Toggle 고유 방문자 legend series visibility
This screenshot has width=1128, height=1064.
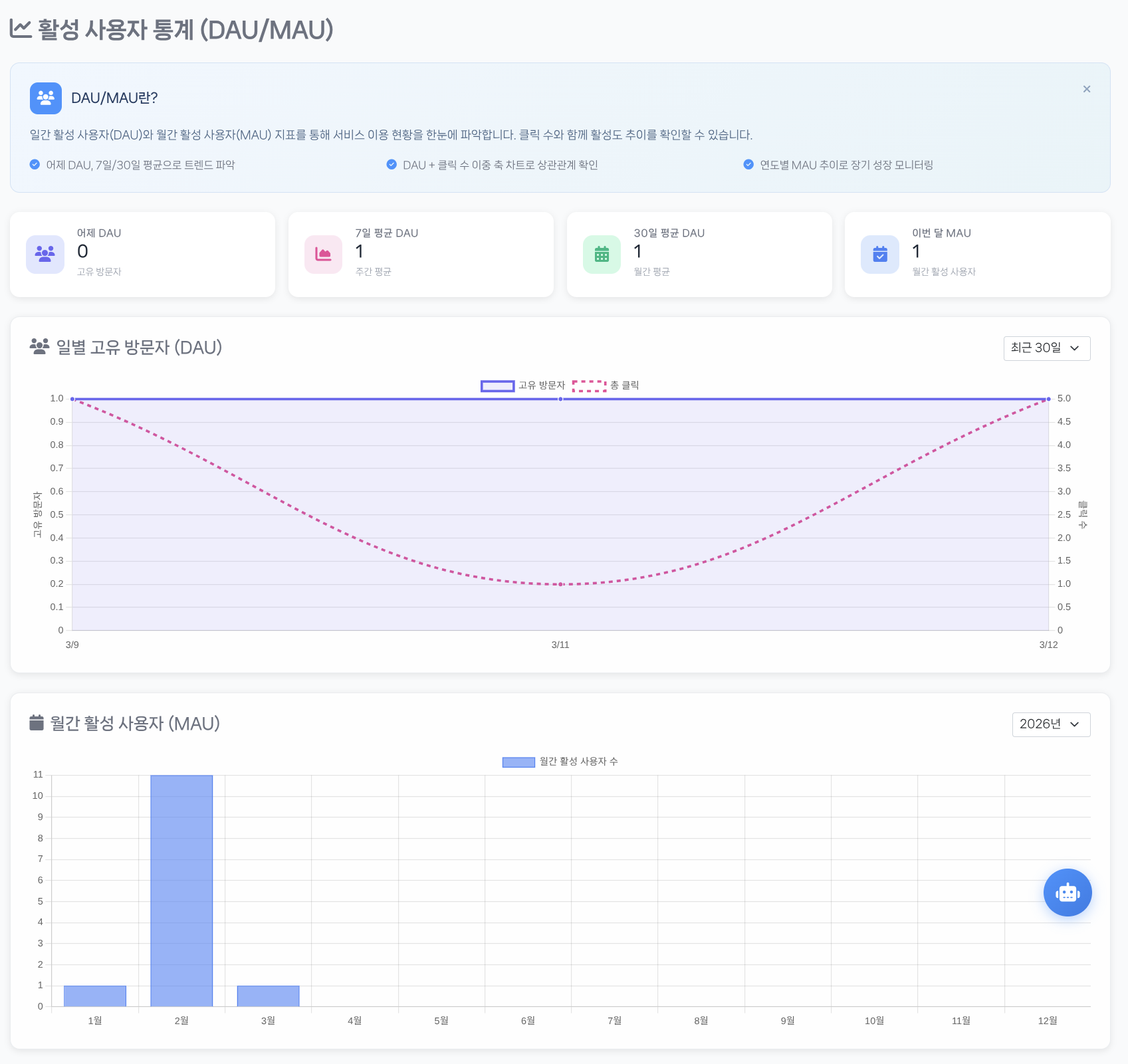coord(522,385)
